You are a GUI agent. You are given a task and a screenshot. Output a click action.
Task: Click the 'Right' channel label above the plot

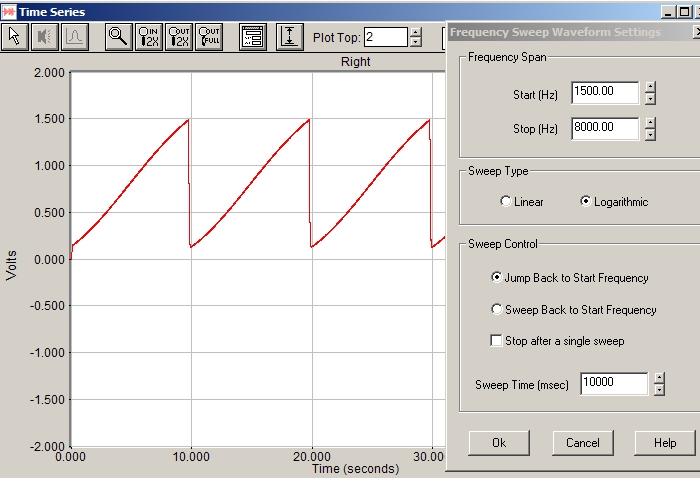(355, 62)
